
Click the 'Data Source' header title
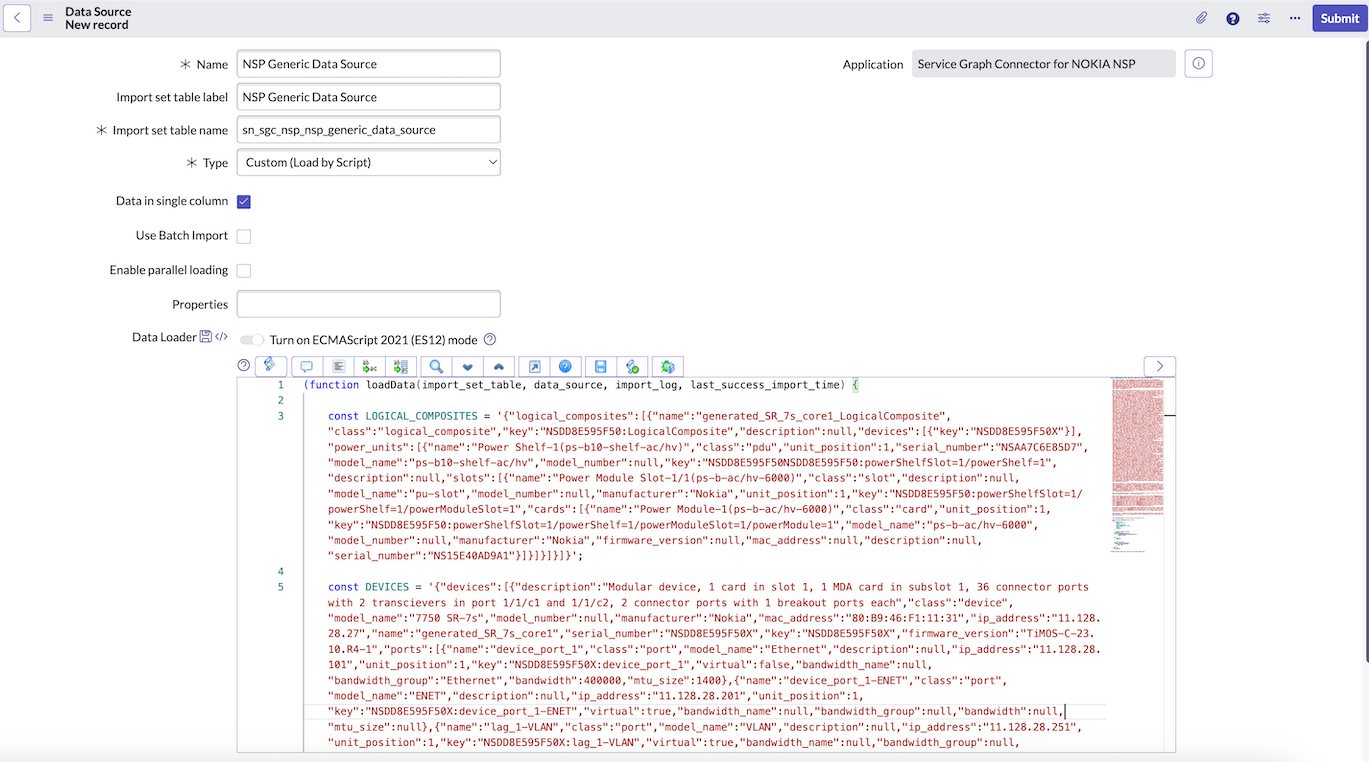[x=98, y=12]
